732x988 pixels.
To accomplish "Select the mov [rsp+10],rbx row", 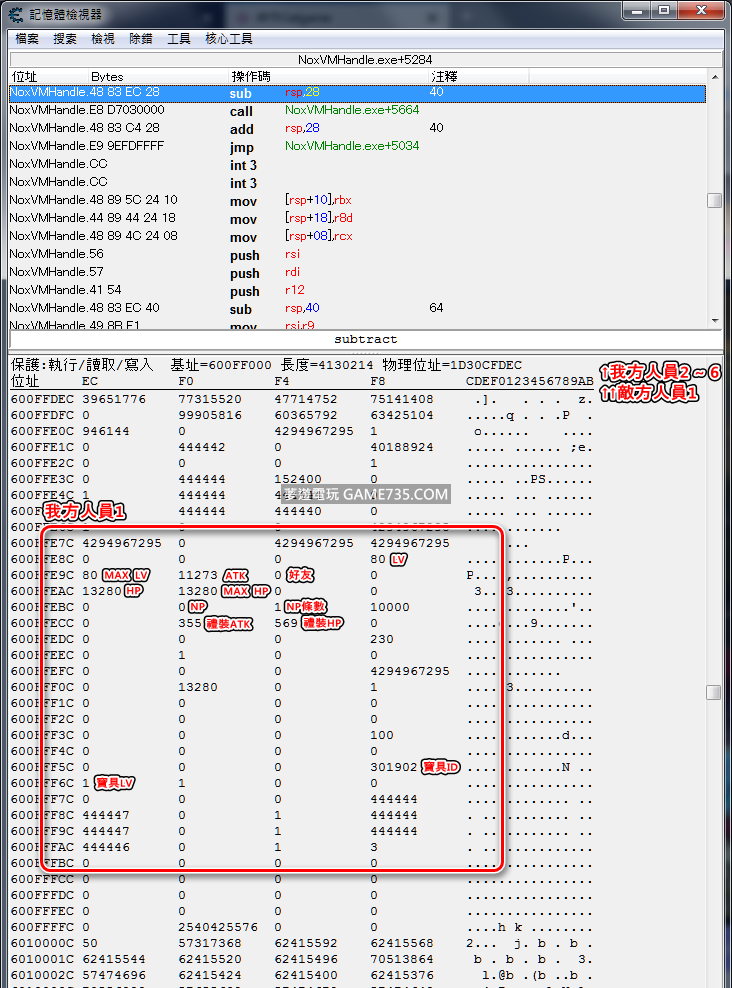I will (x=357, y=200).
